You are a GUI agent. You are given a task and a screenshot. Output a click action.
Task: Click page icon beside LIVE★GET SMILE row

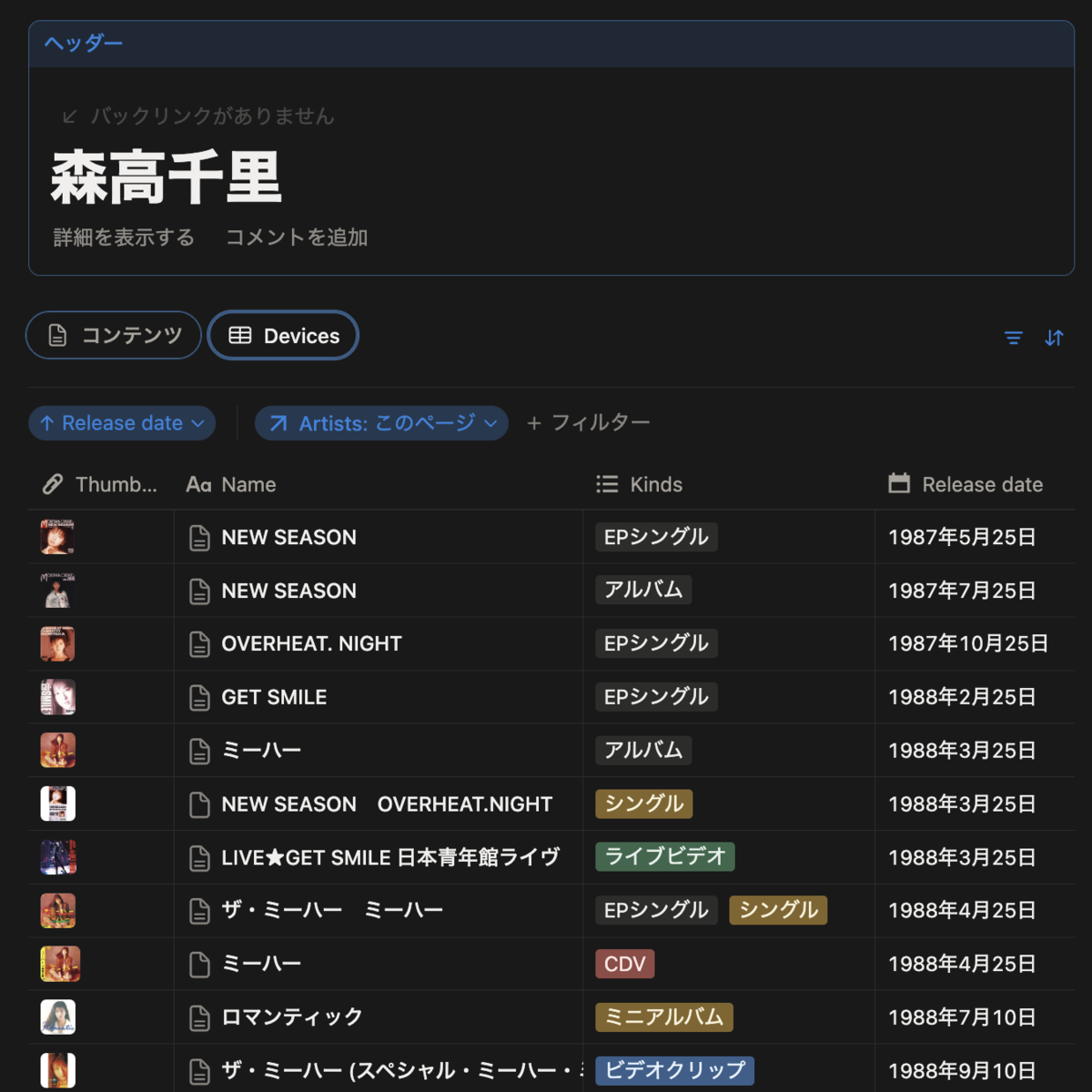coord(199,858)
